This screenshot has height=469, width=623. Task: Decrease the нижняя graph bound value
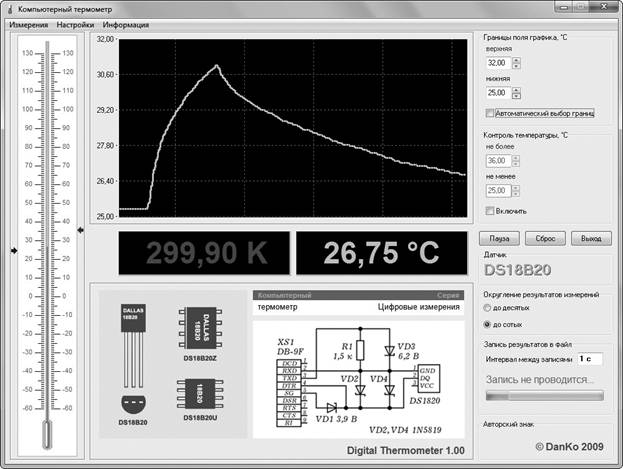516,96
